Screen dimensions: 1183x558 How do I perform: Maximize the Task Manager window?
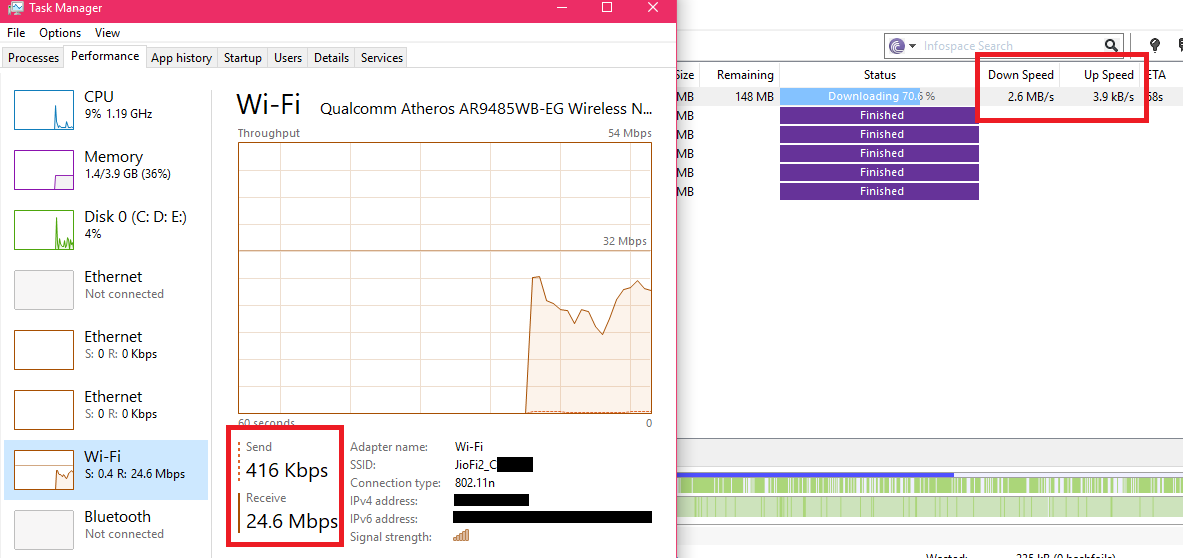coord(607,7)
